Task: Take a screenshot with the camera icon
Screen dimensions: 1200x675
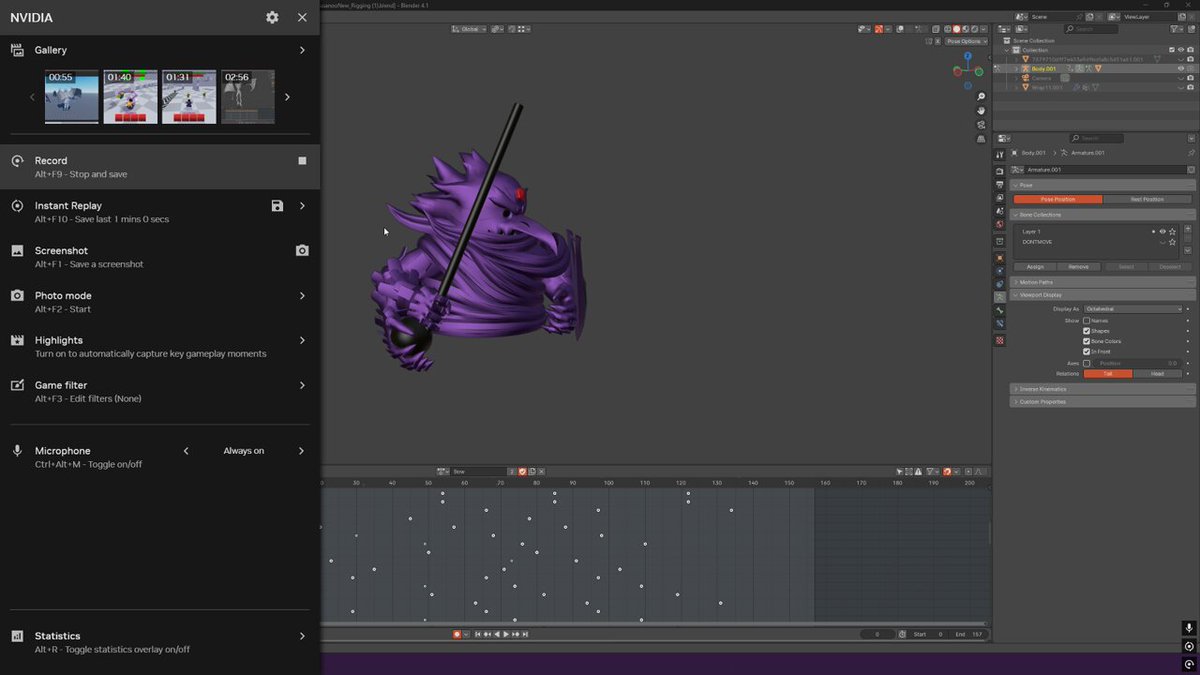Action: (x=302, y=250)
